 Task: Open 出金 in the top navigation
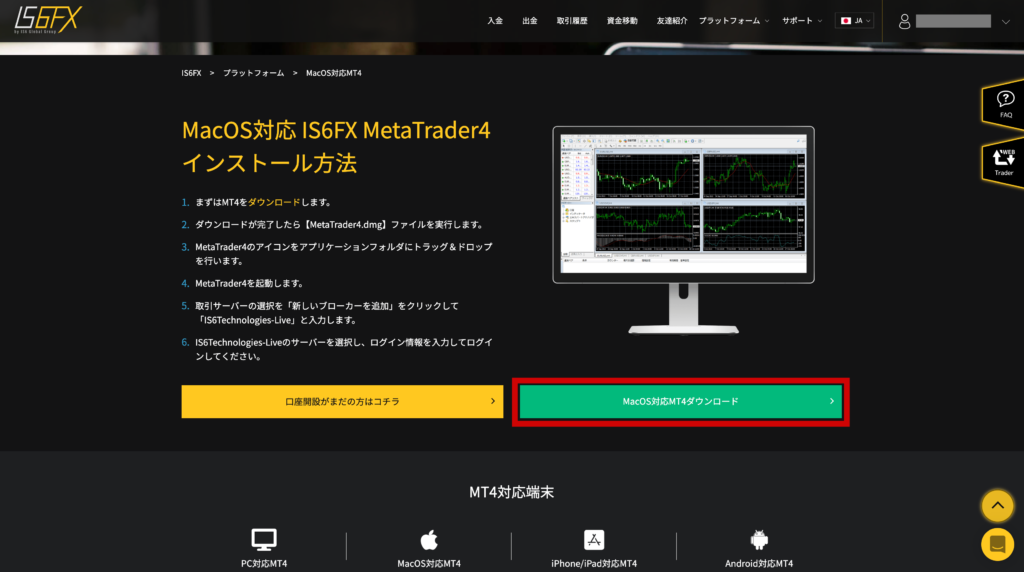530,21
